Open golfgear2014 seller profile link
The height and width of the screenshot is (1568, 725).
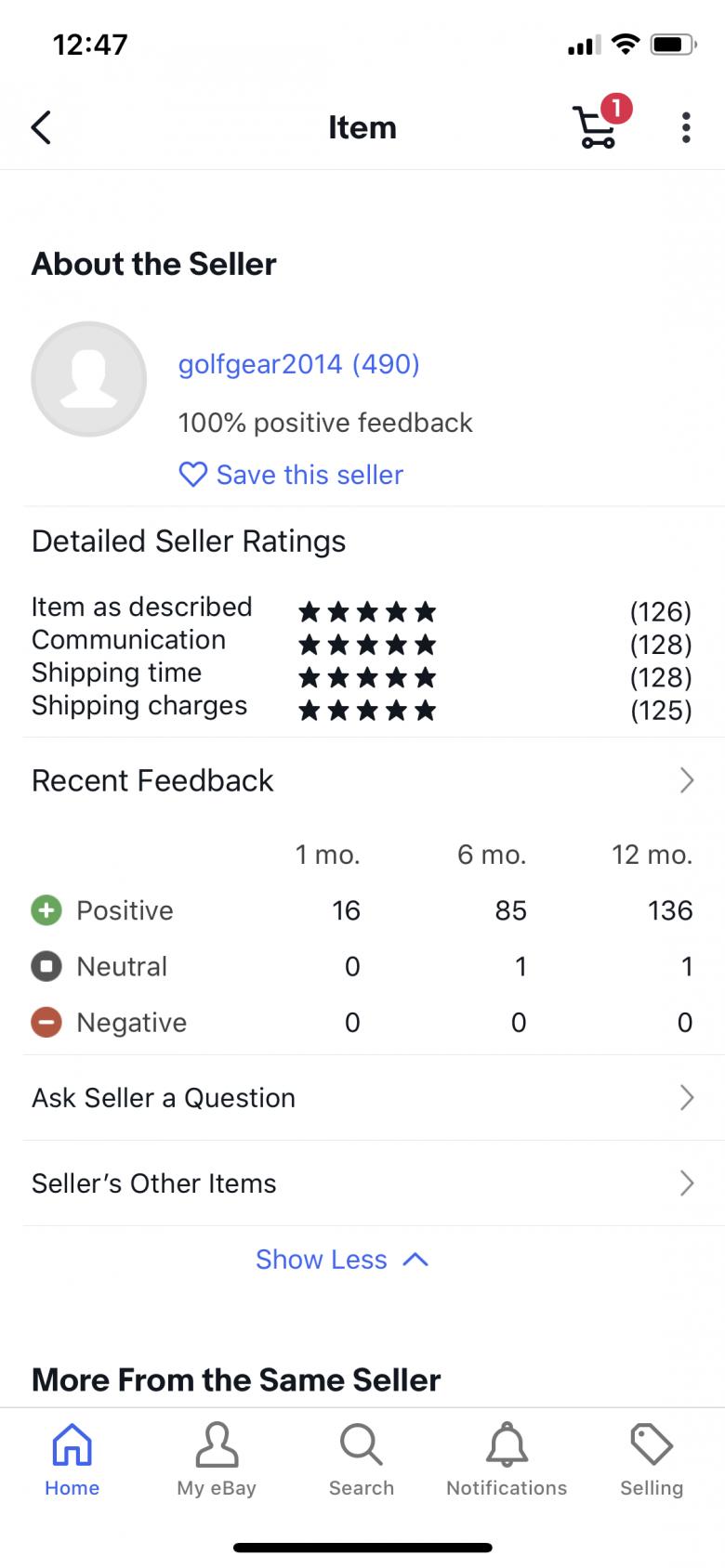[x=298, y=364]
